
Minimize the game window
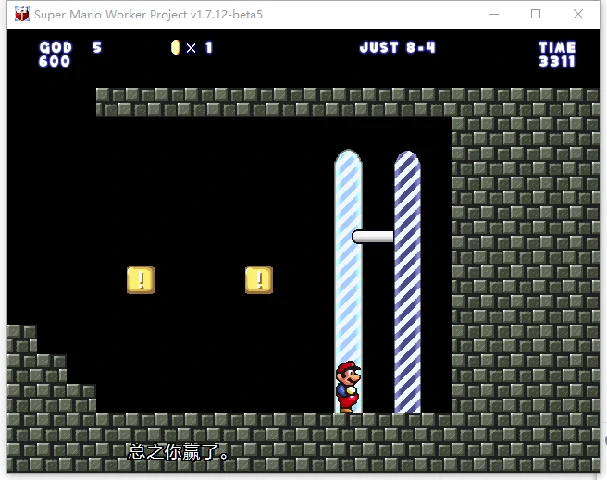click(494, 14)
